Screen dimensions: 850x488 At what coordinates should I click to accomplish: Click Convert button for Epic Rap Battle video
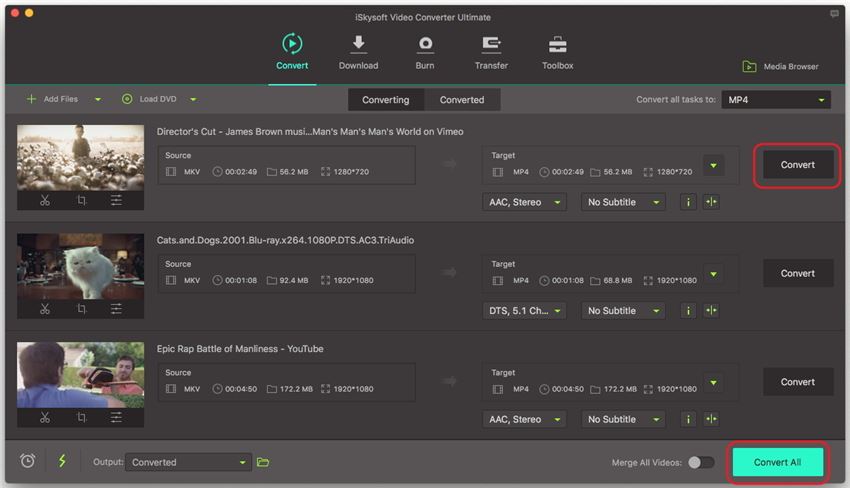pyautogui.click(x=797, y=382)
